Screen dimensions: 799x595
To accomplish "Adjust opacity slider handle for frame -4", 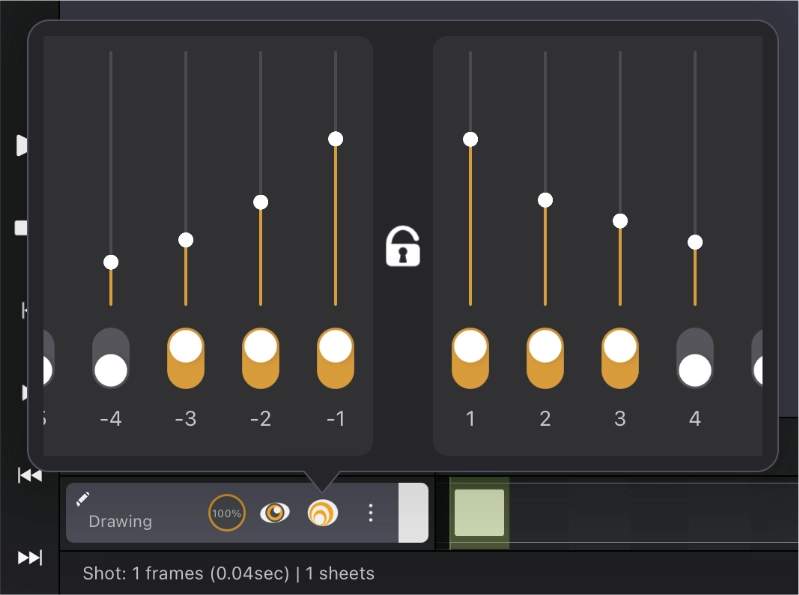I will click(x=111, y=262).
